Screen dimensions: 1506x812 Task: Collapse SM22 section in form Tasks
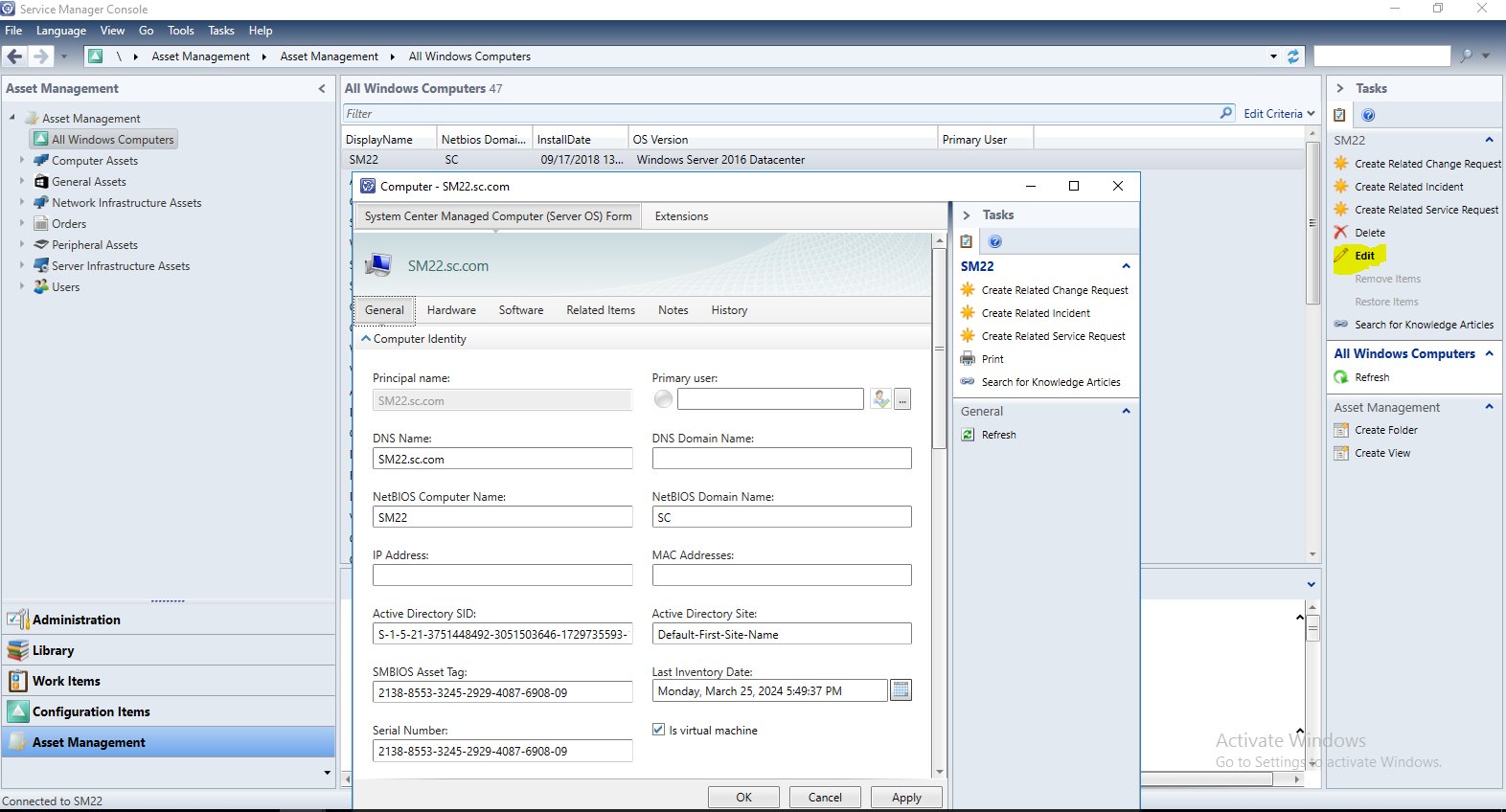[x=1126, y=266]
